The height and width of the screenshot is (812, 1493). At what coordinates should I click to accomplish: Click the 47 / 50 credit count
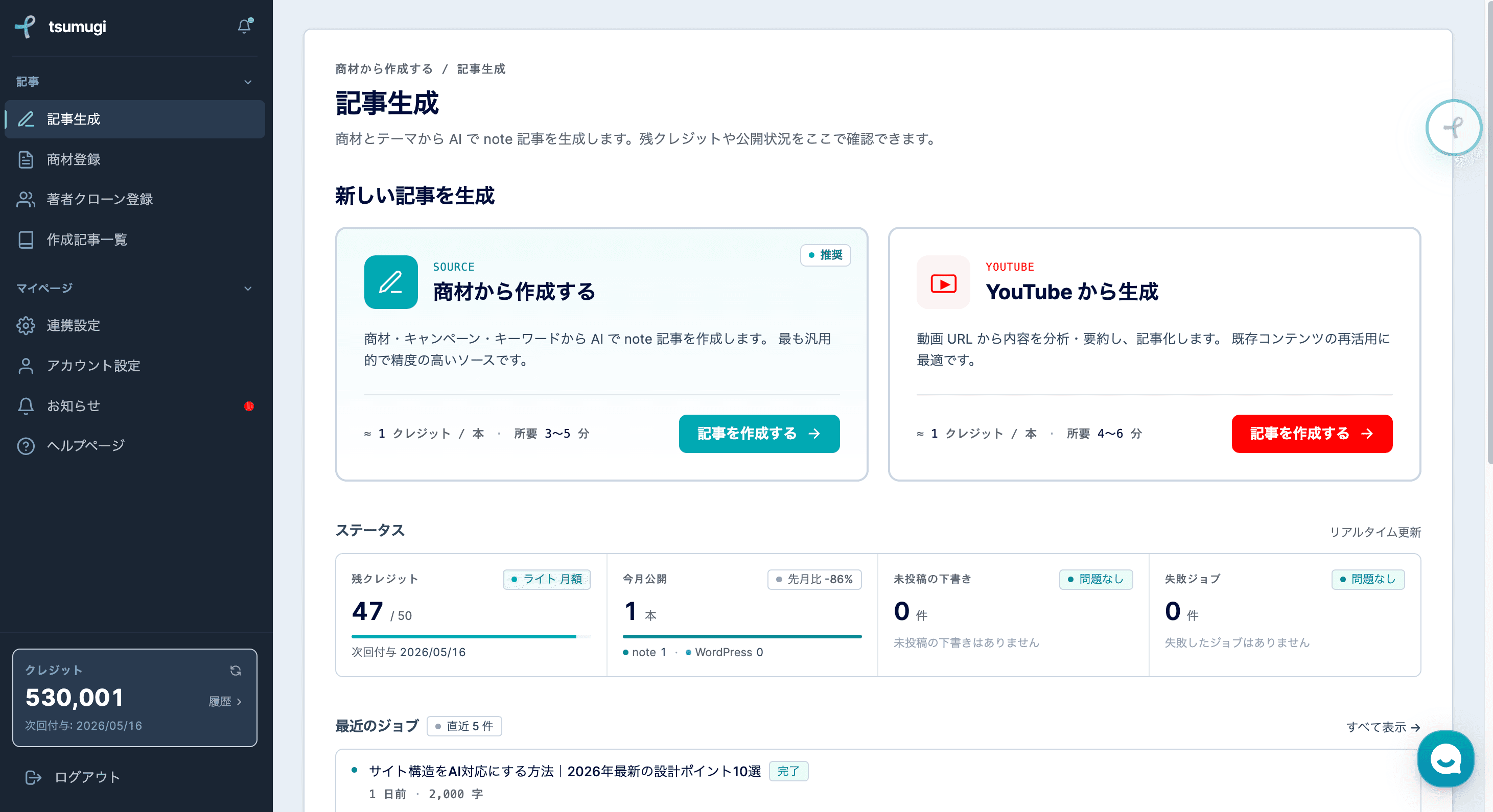coord(381,612)
